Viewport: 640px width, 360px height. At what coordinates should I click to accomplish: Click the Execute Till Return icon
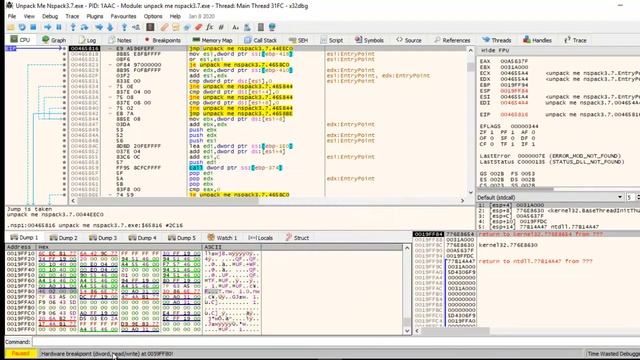[x=124, y=27]
